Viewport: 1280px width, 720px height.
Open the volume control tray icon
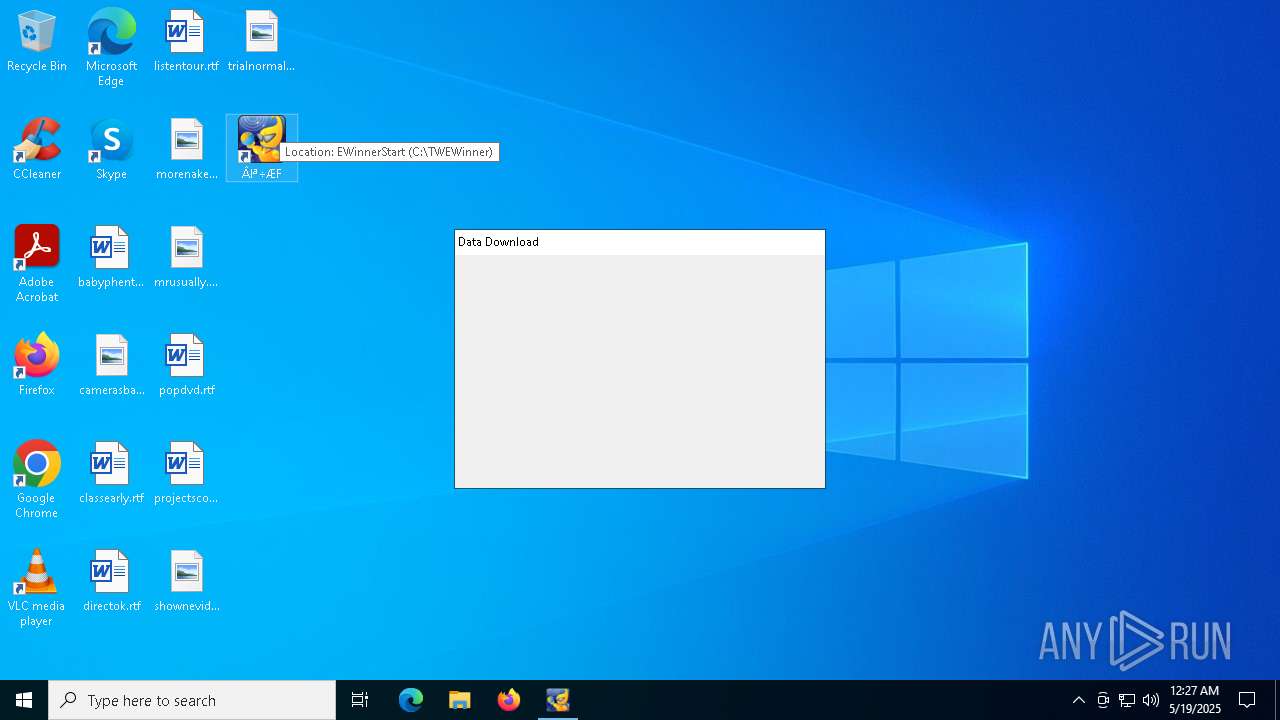coord(1151,700)
